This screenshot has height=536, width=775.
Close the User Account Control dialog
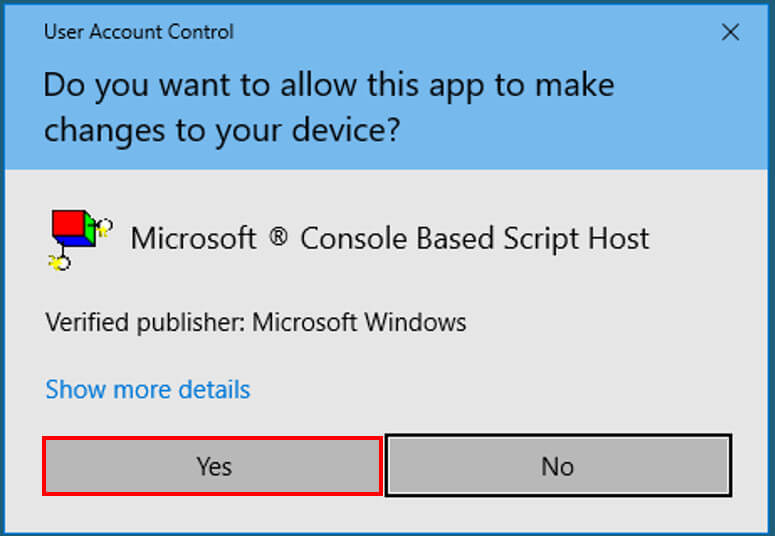coord(731,32)
